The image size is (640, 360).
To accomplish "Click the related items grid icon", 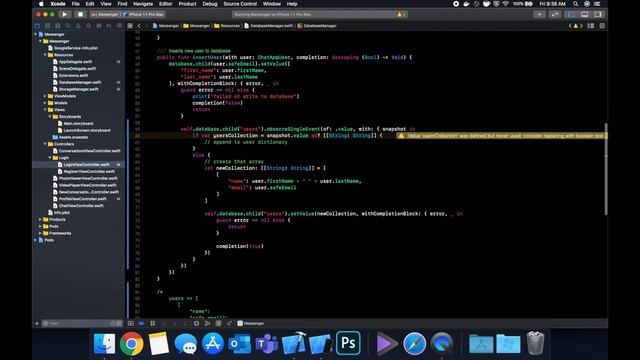I will pyautogui.click(x=130, y=26).
